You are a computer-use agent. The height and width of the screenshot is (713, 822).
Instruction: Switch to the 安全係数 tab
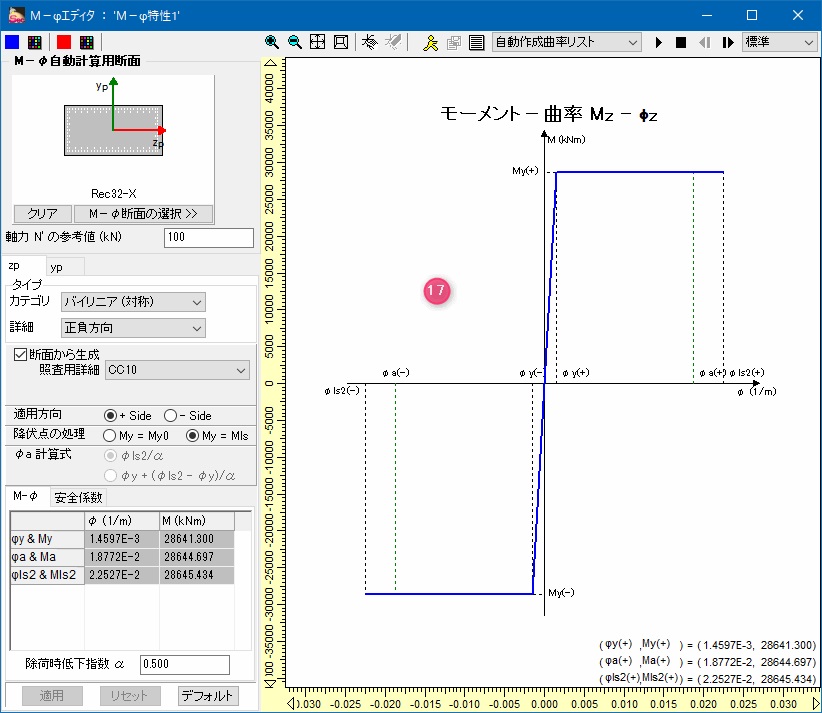[x=78, y=498]
